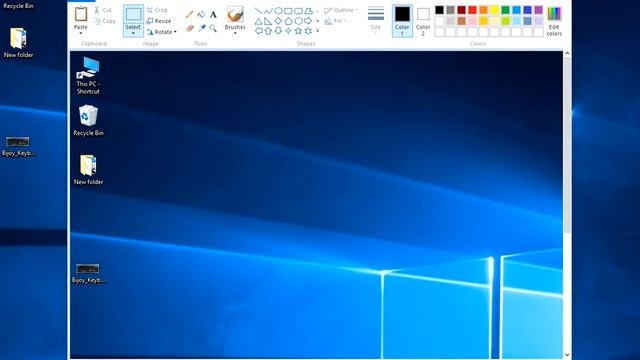This screenshot has width=640, height=360.
Task: Choose the Right arrow shape
Action: click(309, 21)
